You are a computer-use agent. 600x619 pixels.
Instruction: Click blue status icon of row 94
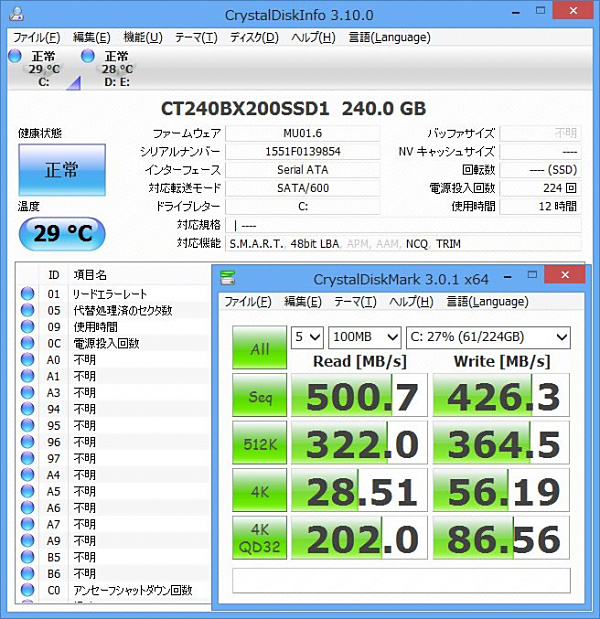coord(27,409)
